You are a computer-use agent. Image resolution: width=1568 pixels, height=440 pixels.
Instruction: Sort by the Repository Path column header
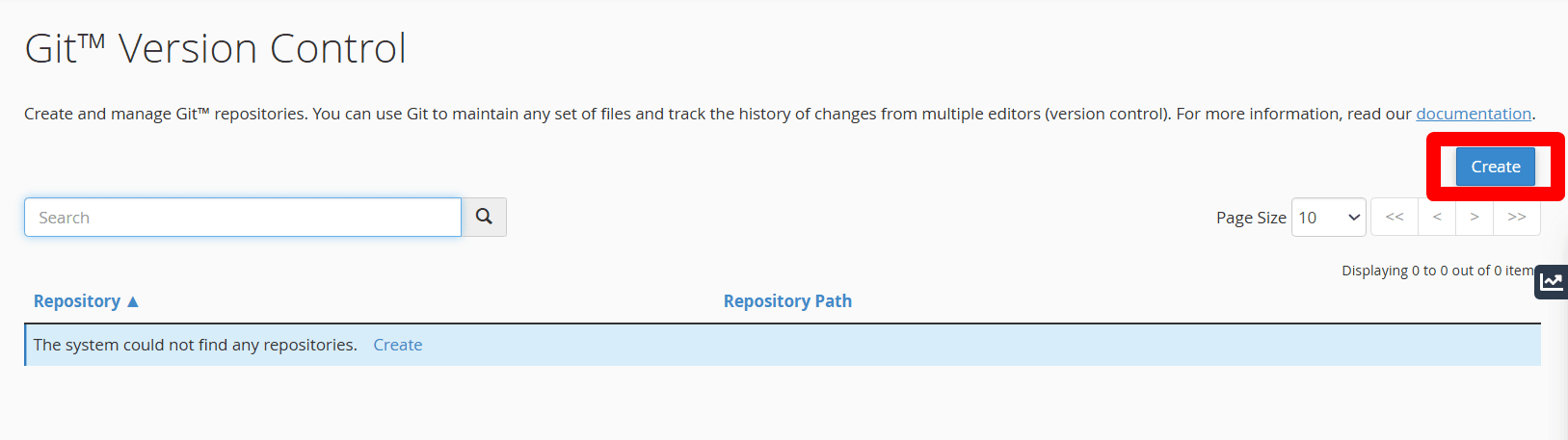(x=787, y=301)
